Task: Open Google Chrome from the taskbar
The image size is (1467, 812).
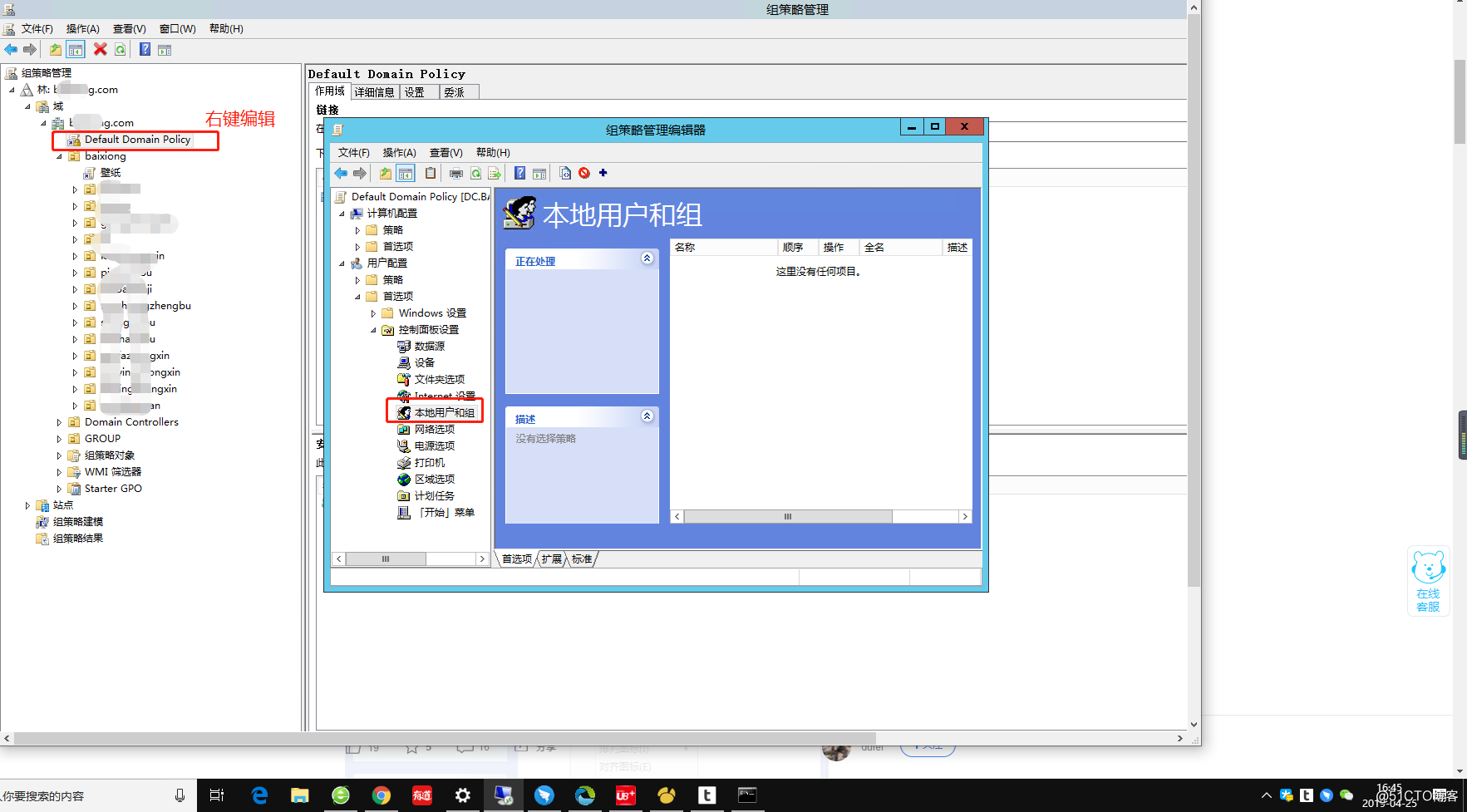Action: (x=382, y=795)
